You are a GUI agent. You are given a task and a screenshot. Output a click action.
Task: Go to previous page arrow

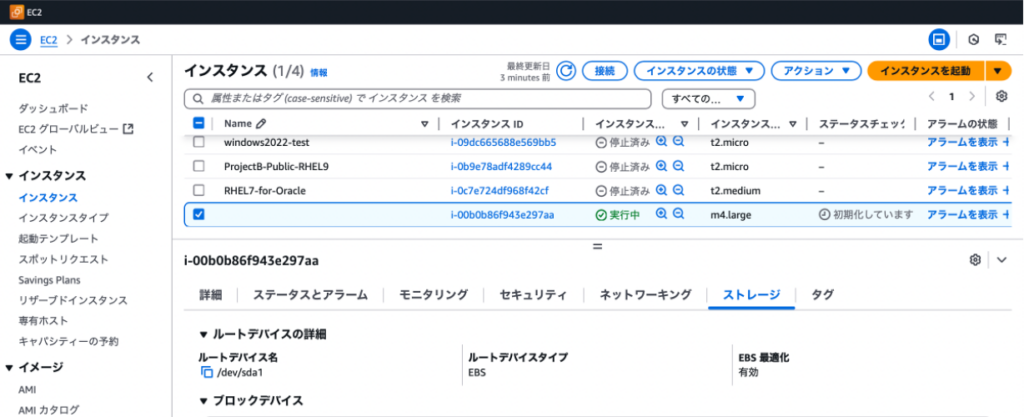932,97
